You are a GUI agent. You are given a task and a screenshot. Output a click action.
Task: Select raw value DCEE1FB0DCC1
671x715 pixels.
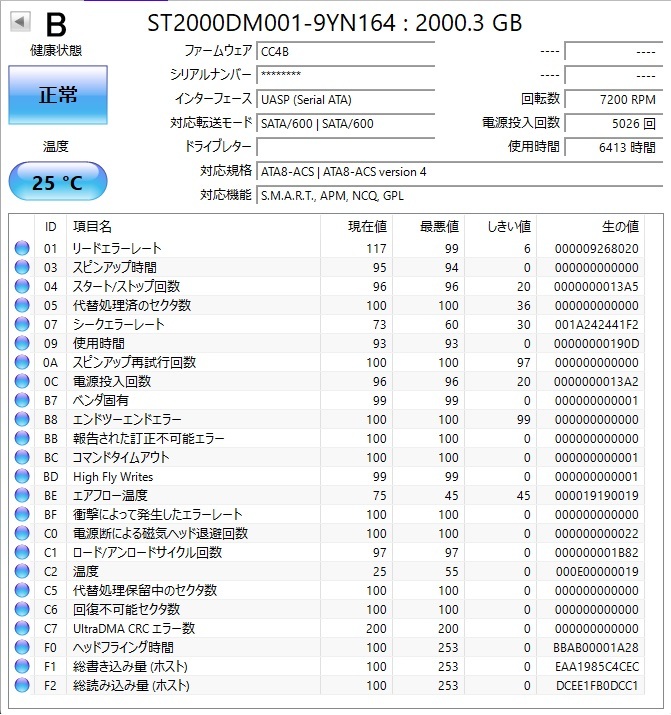pyautogui.click(x=597, y=686)
